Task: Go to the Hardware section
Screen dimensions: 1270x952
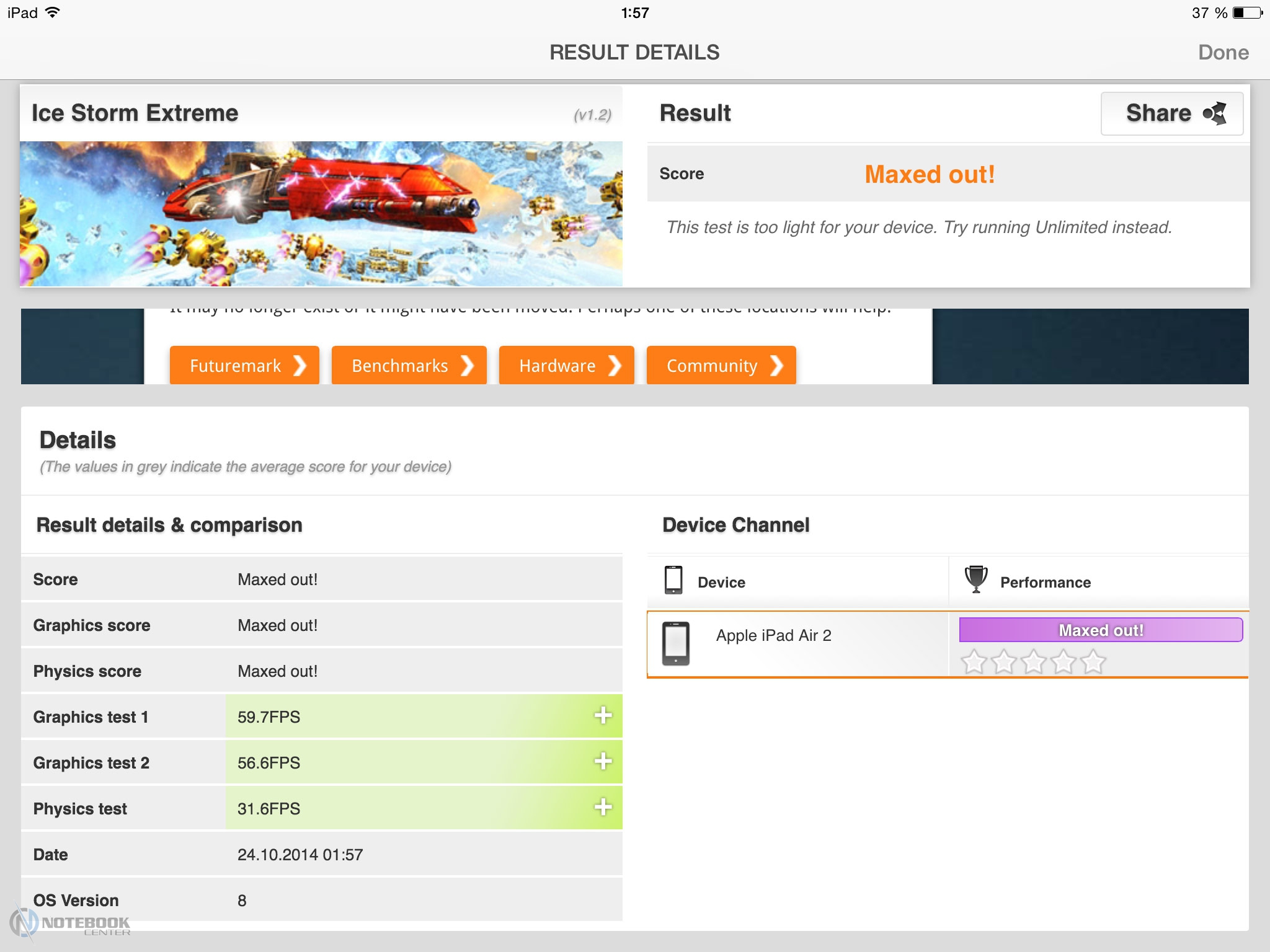Action: coord(566,366)
